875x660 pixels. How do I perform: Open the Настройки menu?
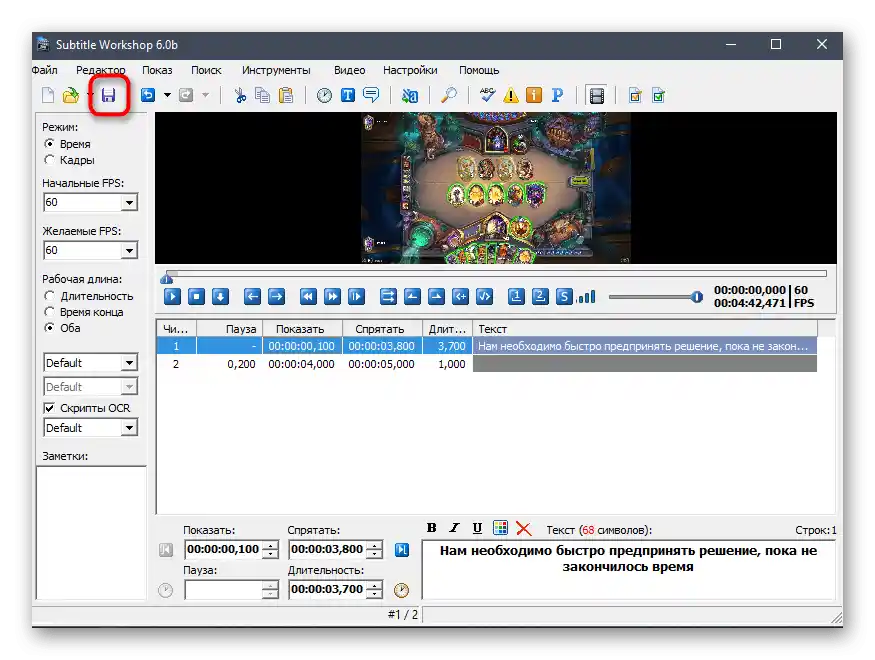(410, 70)
